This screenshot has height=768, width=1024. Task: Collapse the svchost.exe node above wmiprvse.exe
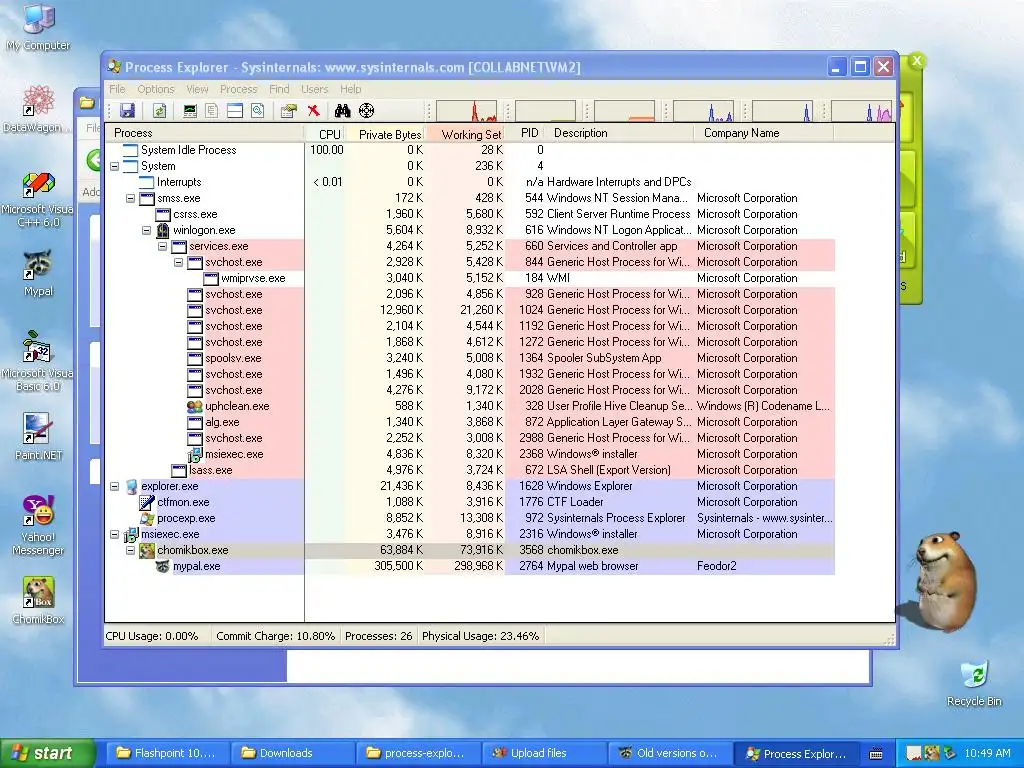click(179, 263)
